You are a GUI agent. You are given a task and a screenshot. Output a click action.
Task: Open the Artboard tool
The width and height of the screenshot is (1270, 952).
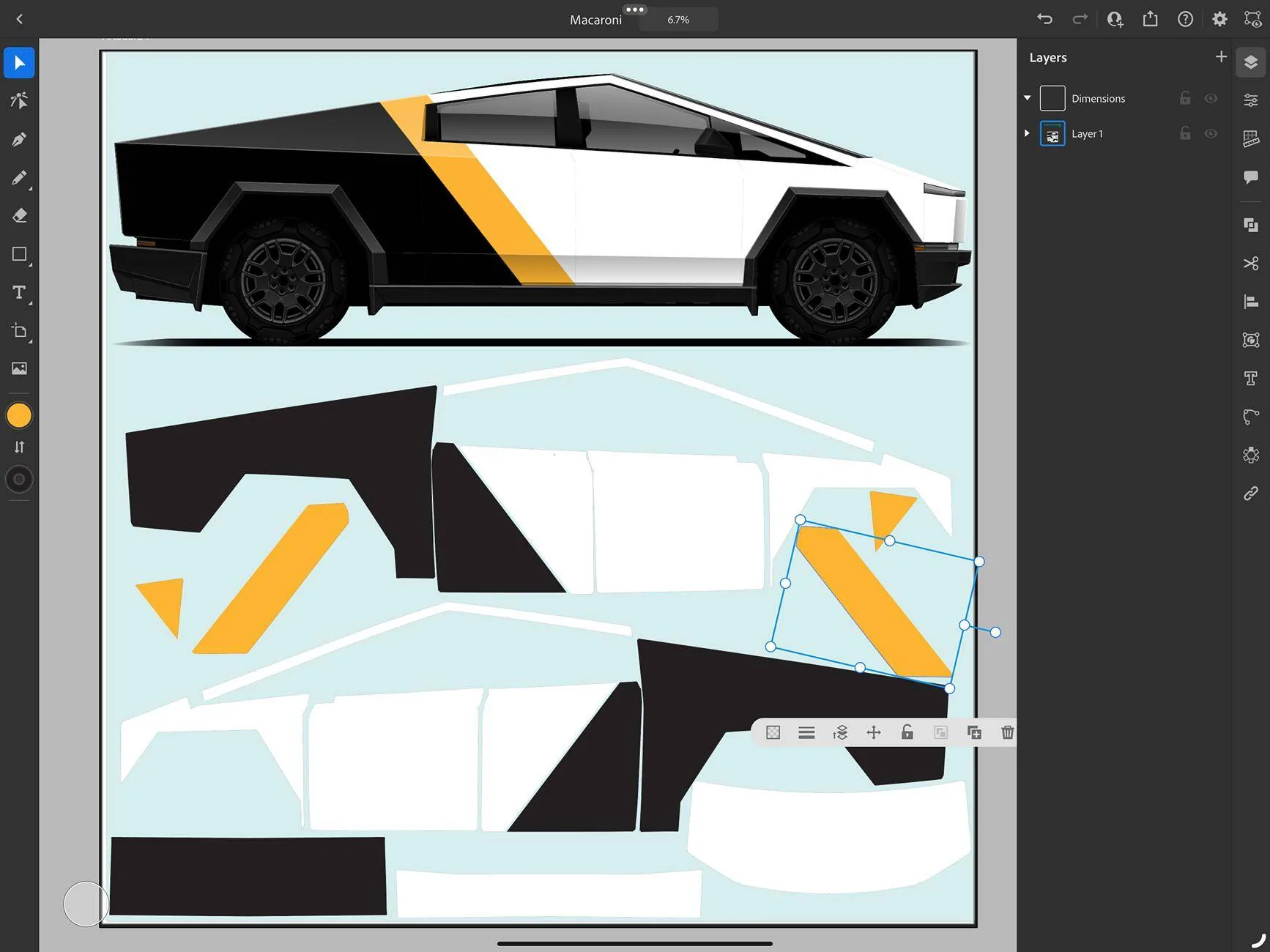tap(19, 331)
